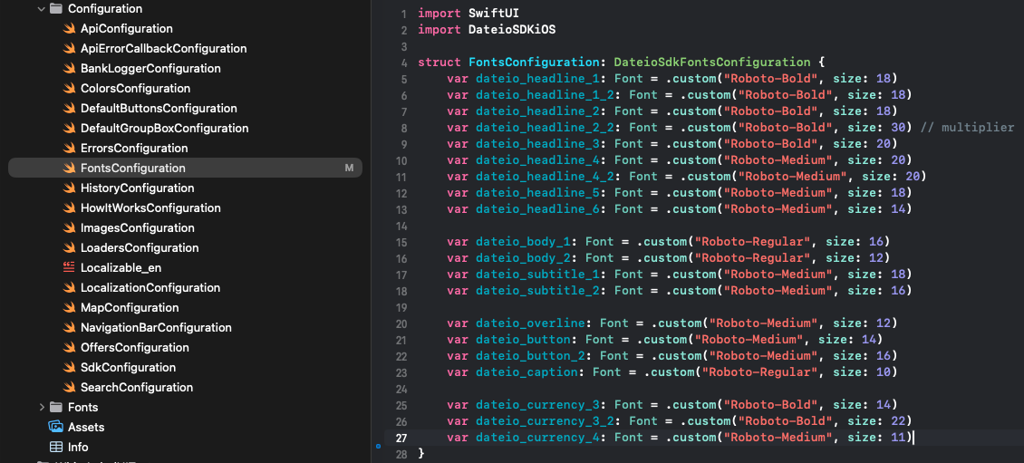Expand the Fonts folder chevron
Image resolution: width=1024 pixels, height=463 pixels.
click(42, 407)
